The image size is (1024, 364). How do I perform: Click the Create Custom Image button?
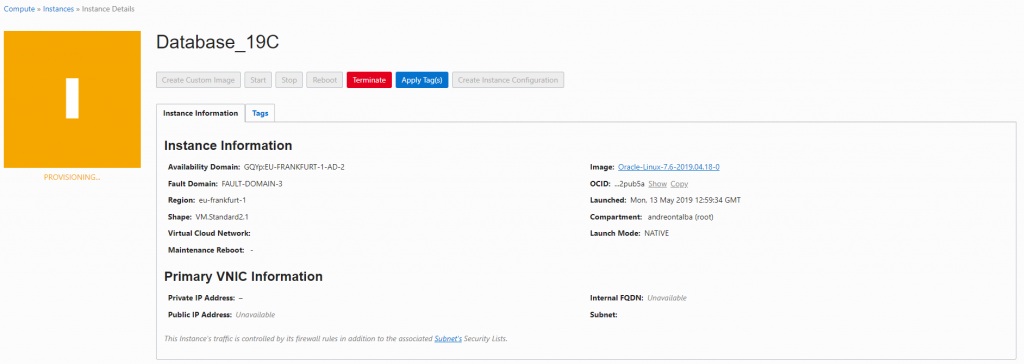(x=199, y=80)
